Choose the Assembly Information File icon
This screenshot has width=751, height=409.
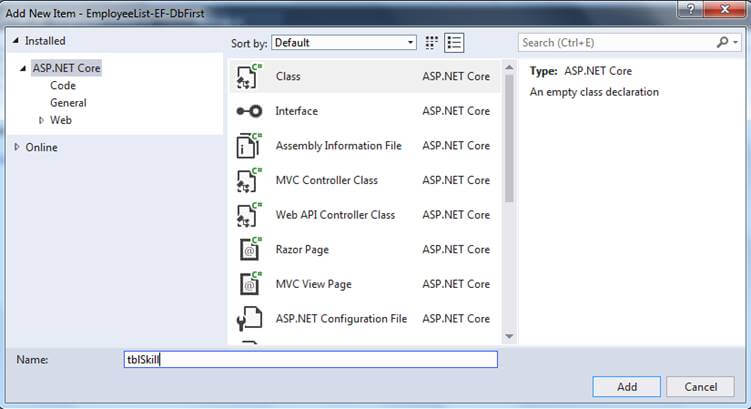tap(249, 146)
